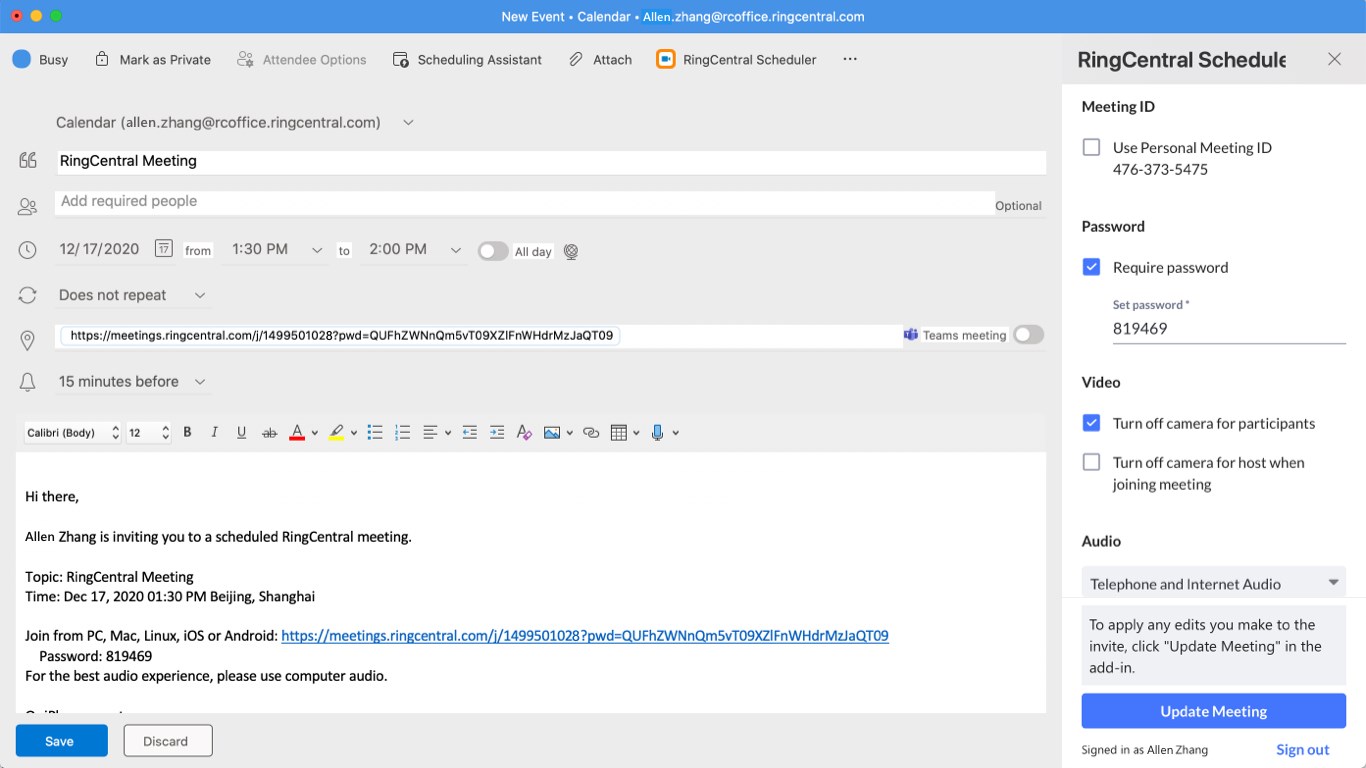The height and width of the screenshot is (768, 1366).
Task: Decrease paragraph indent
Action: click(469, 433)
